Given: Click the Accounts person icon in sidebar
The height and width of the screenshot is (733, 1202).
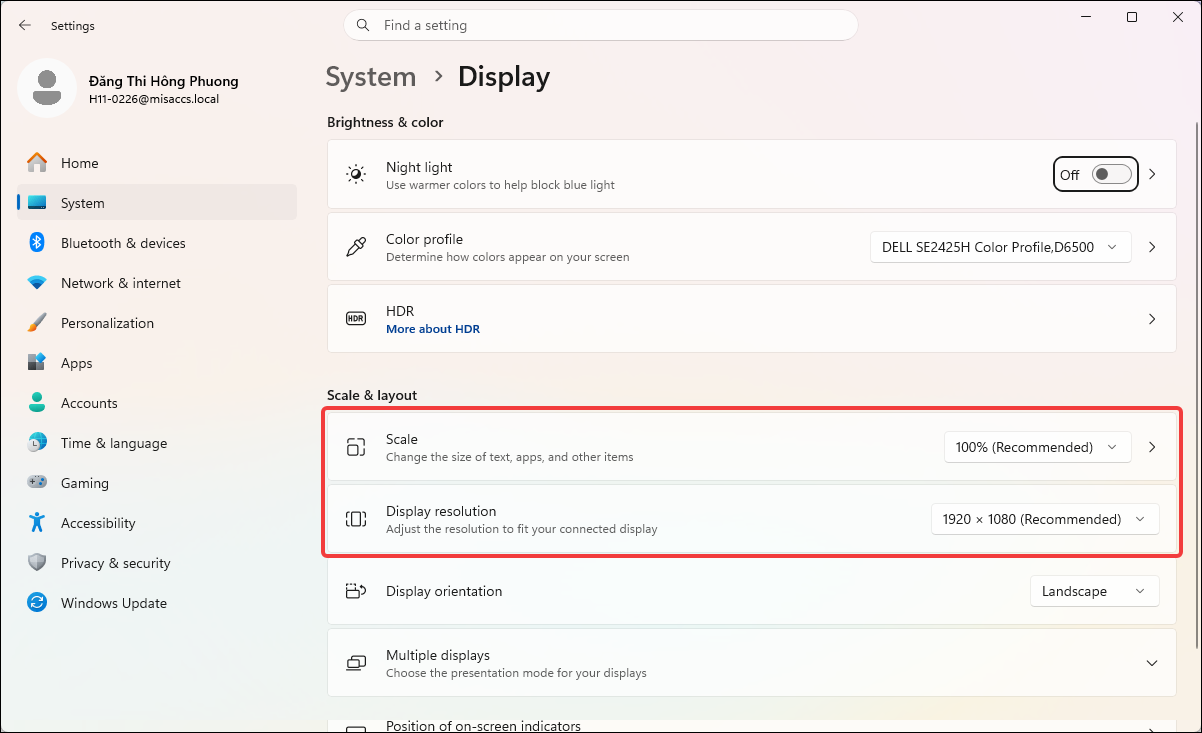Looking at the screenshot, I should [37, 403].
